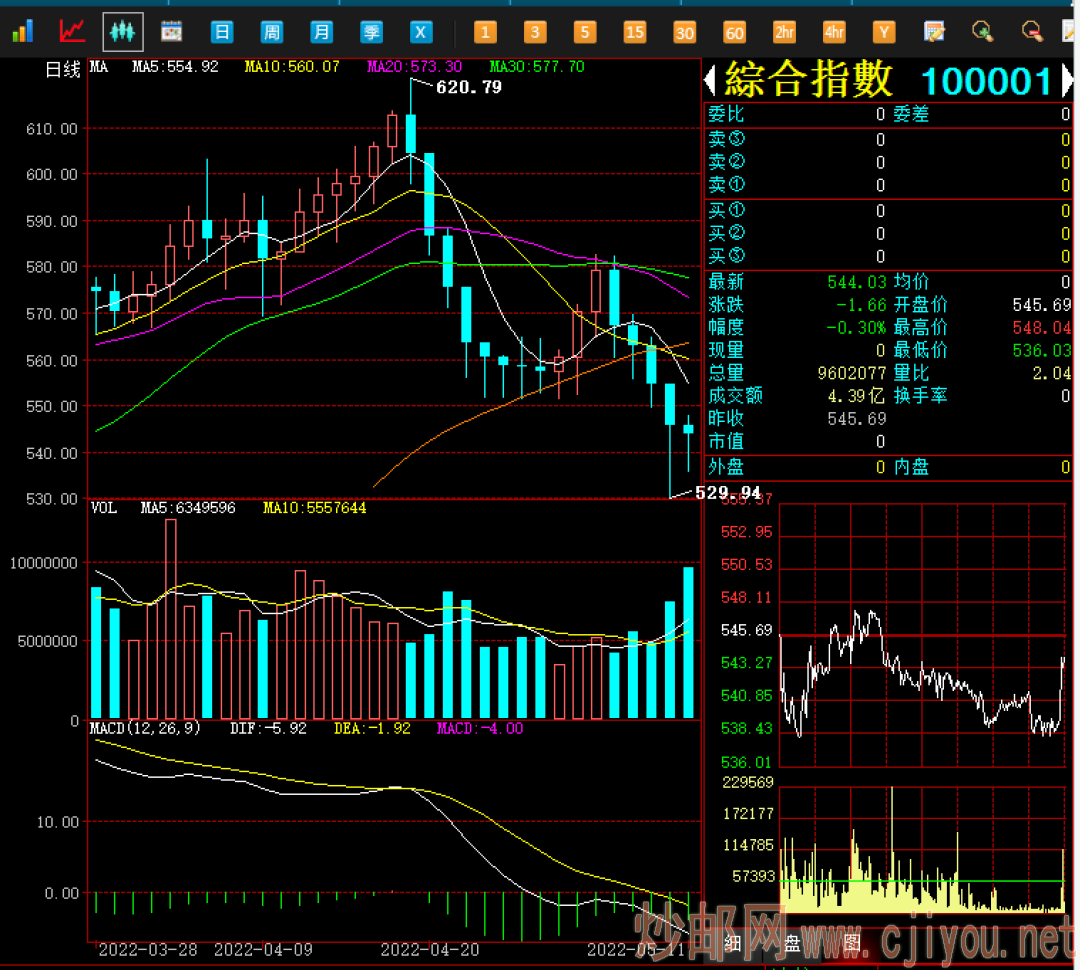The image size is (1080, 970).
Task: Select the 4hr interval button
Action: click(834, 32)
